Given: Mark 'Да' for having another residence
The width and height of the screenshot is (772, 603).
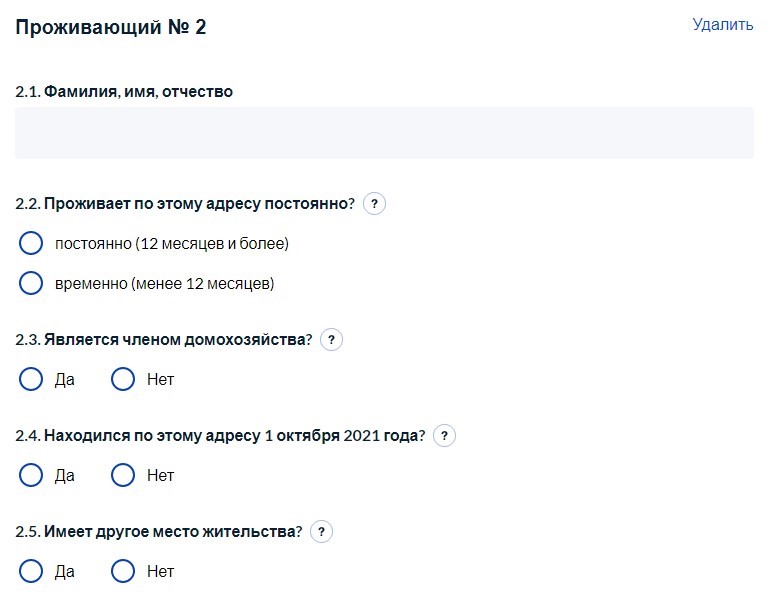Looking at the screenshot, I should coord(31,571).
